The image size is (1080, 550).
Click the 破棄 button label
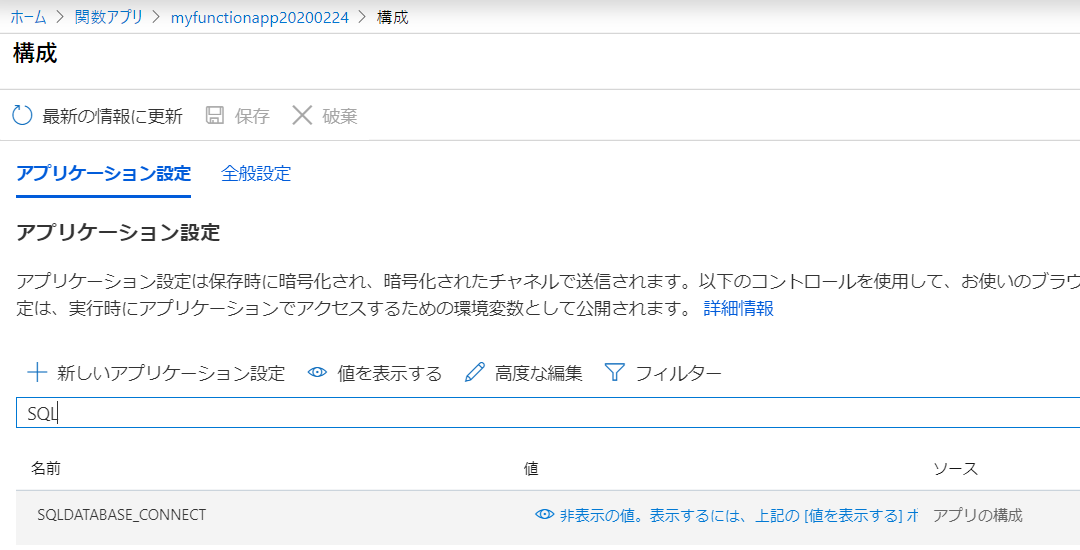pyautogui.click(x=340, y=116)
